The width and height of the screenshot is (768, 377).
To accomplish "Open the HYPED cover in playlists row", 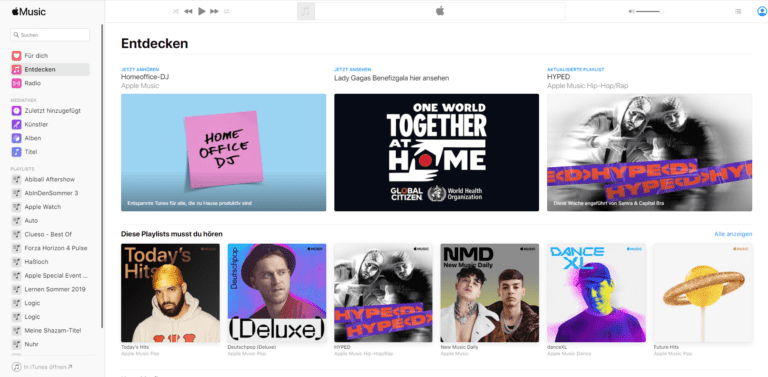I will tap(384, 293).
